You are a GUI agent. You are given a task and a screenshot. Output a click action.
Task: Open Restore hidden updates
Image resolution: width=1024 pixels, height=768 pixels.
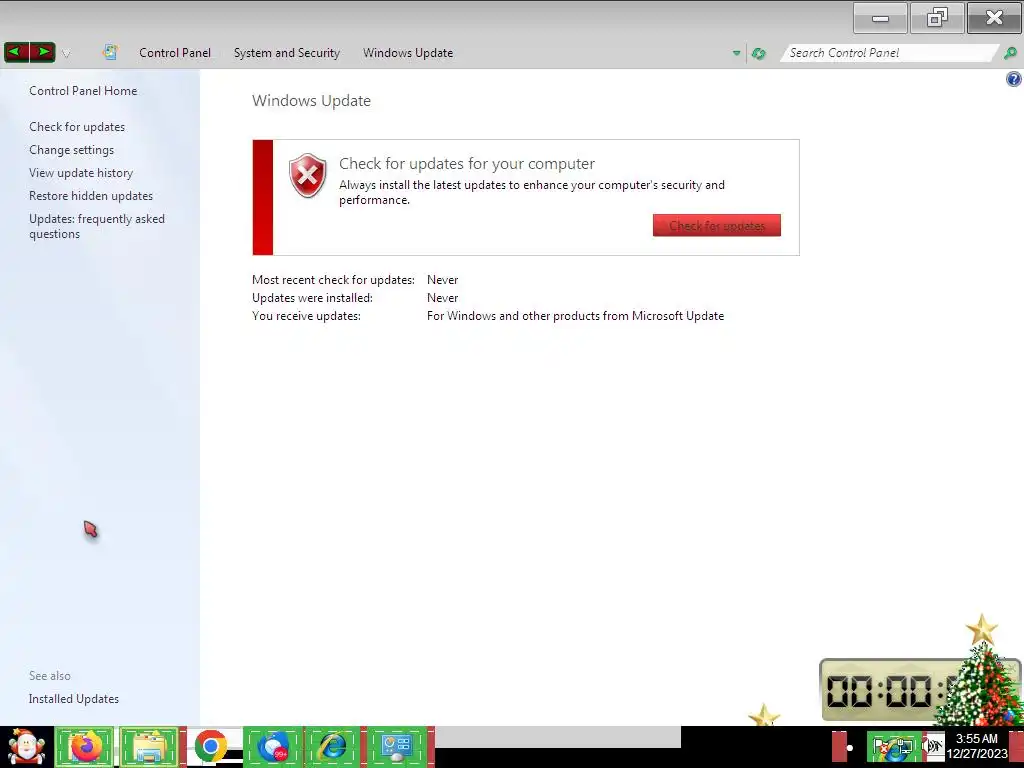[x=91, y=196]
